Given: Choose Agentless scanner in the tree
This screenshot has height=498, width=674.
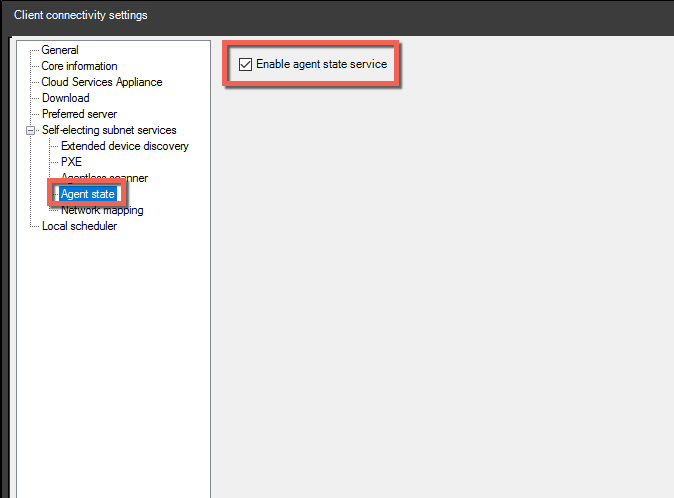Looking at the screenshot, I should coord(104,178).
